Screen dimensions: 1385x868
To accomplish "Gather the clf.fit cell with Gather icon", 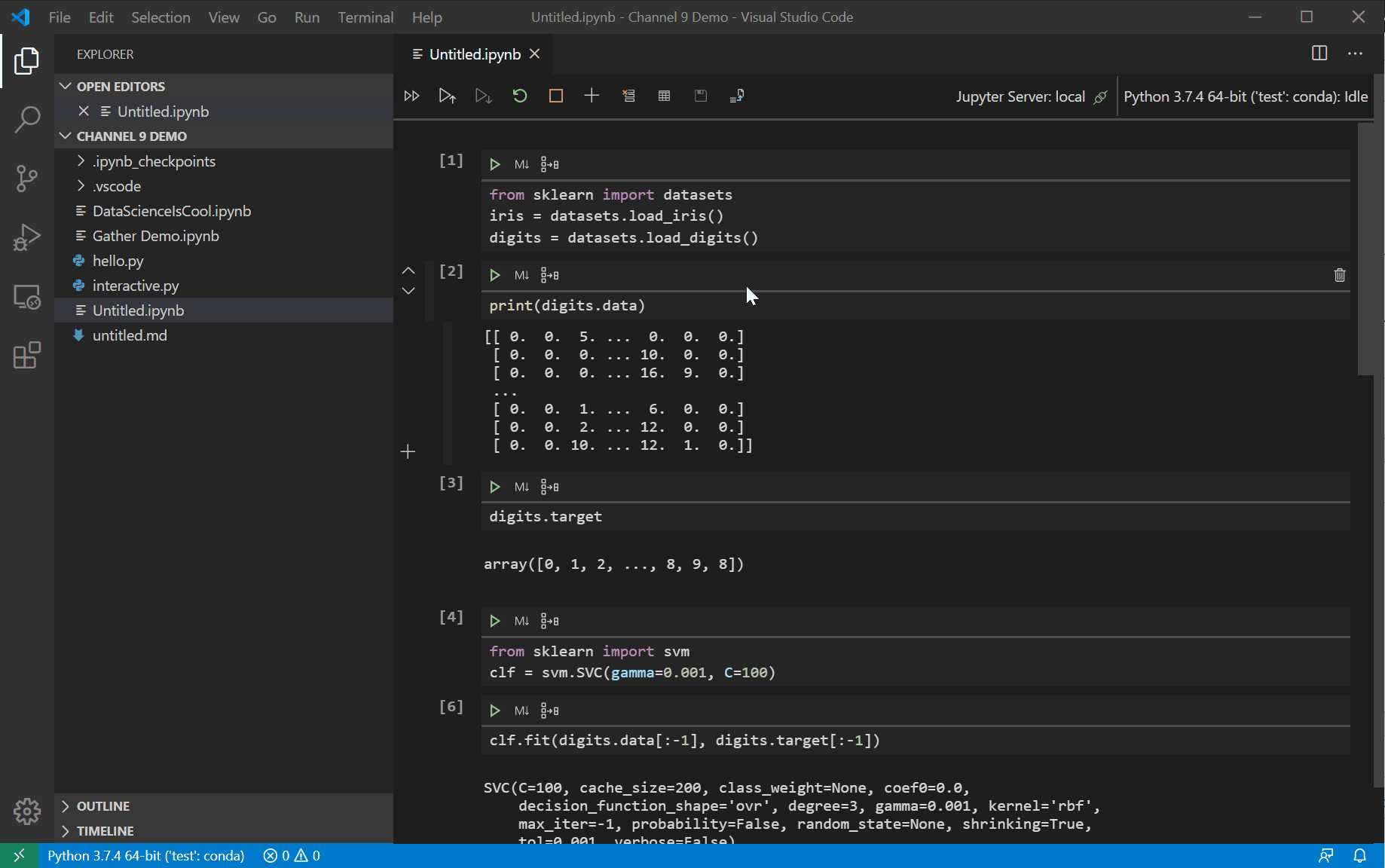I will [550, 710].
